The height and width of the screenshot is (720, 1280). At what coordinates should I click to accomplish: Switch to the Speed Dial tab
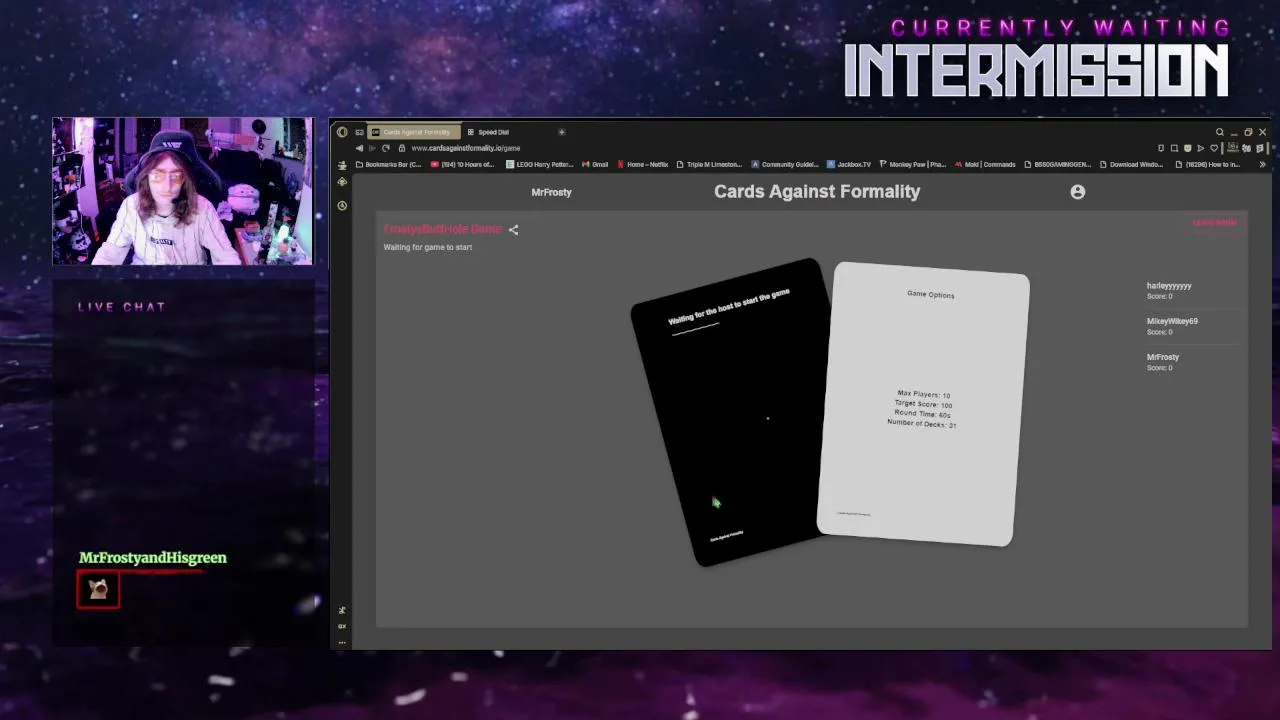click(490, 132)
